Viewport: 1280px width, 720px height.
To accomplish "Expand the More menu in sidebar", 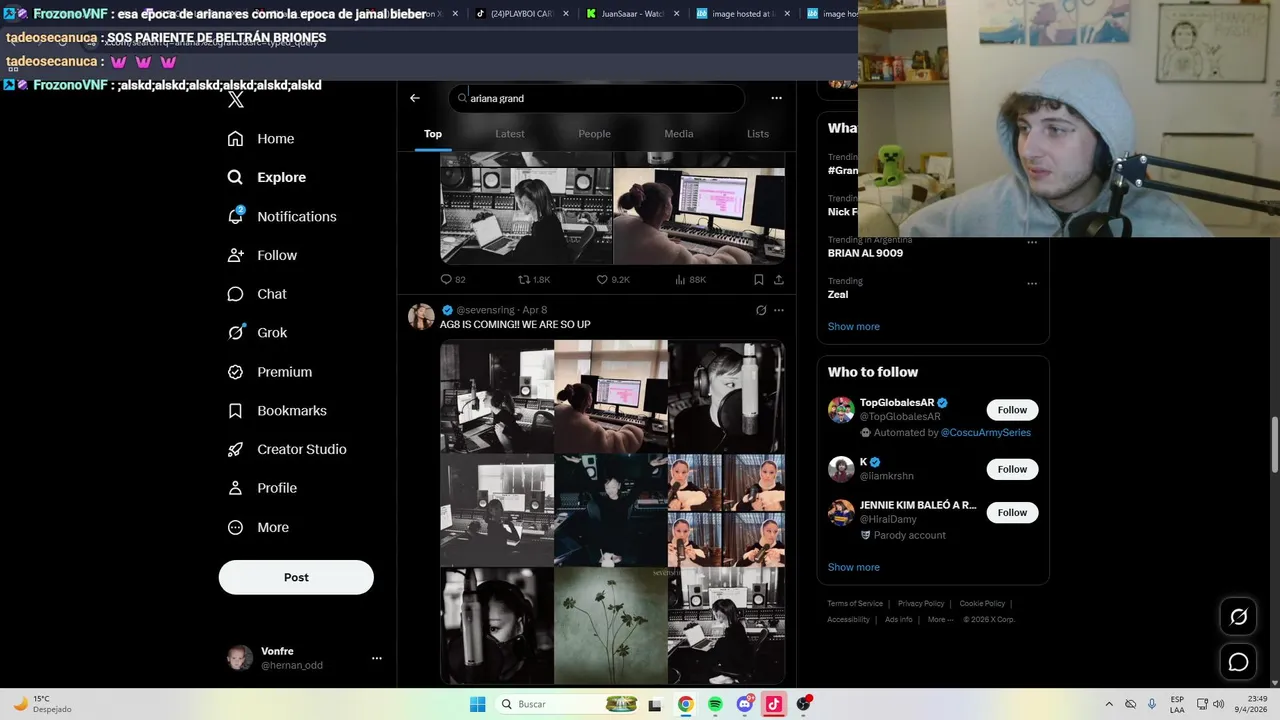I will click(258, 527).
